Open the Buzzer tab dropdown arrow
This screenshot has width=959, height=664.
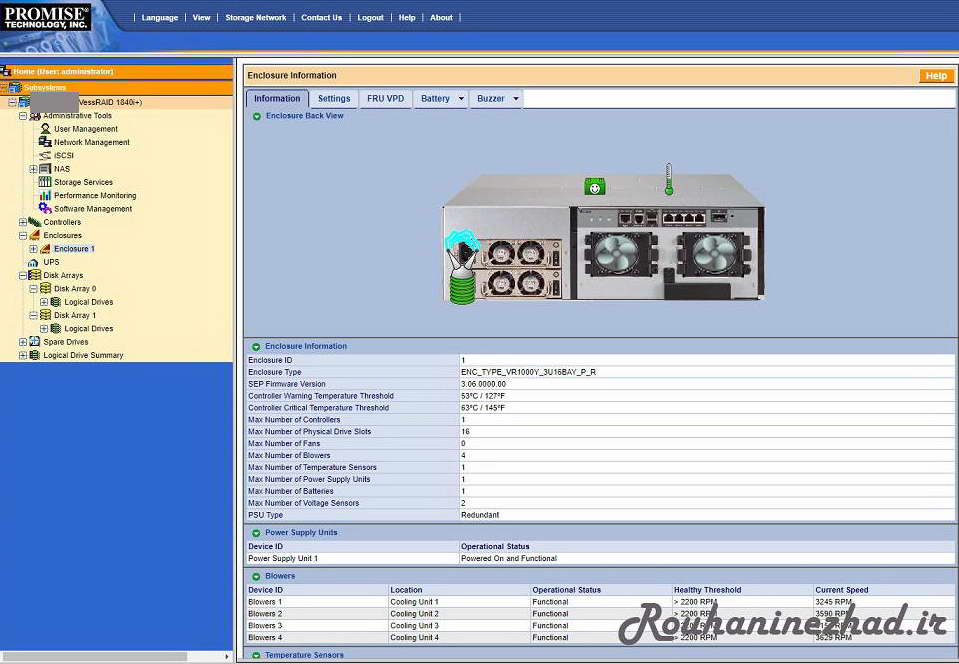tap(516, 99)
